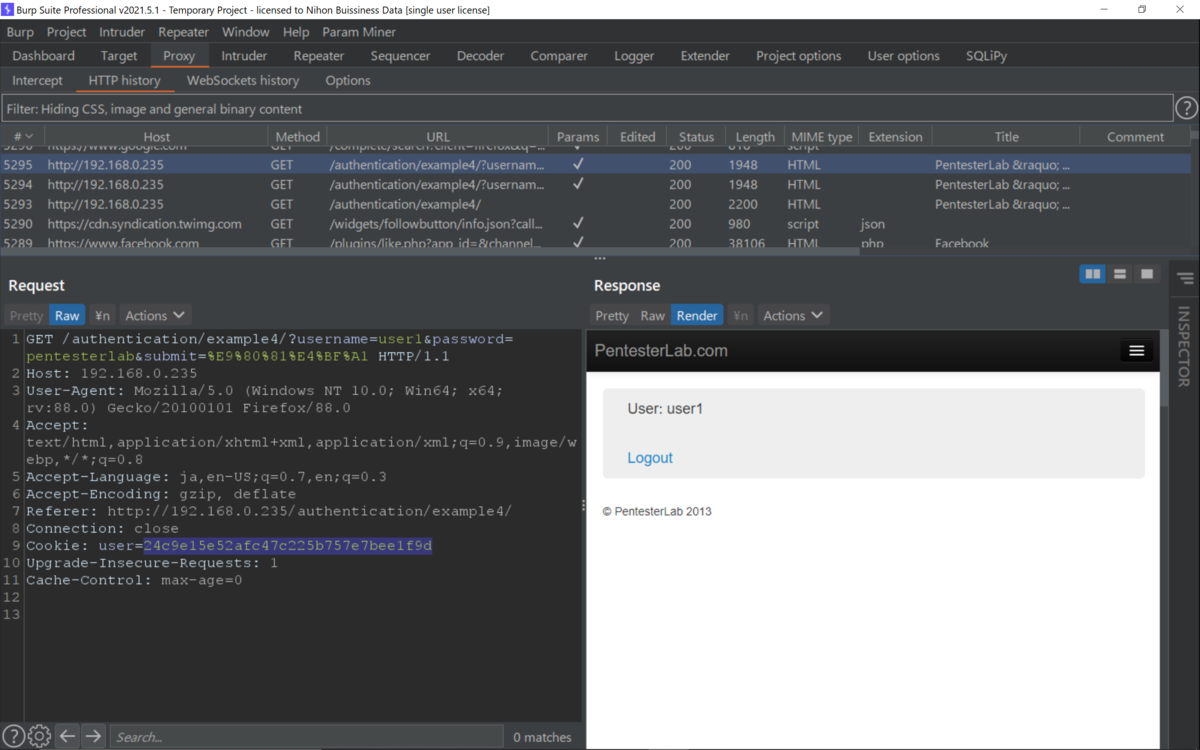This screenshot has height=750, width=1200.
Task: Open search settings gear icon
Action: point(39,736)
